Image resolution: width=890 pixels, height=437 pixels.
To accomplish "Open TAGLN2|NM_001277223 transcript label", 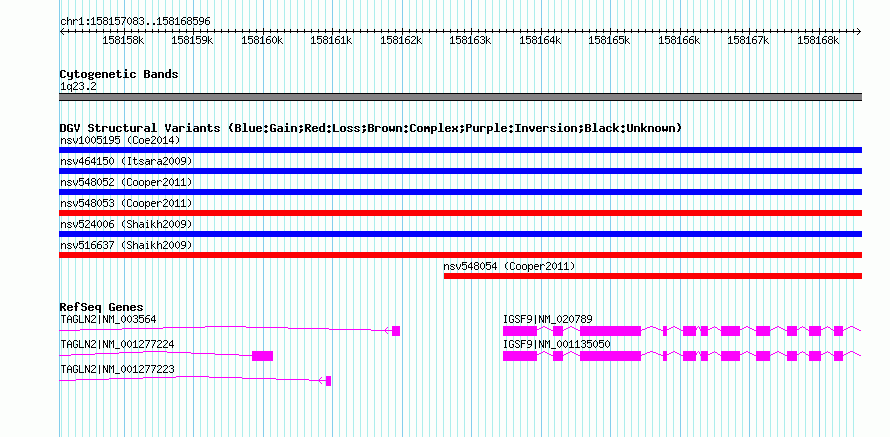I will (117, 369).
